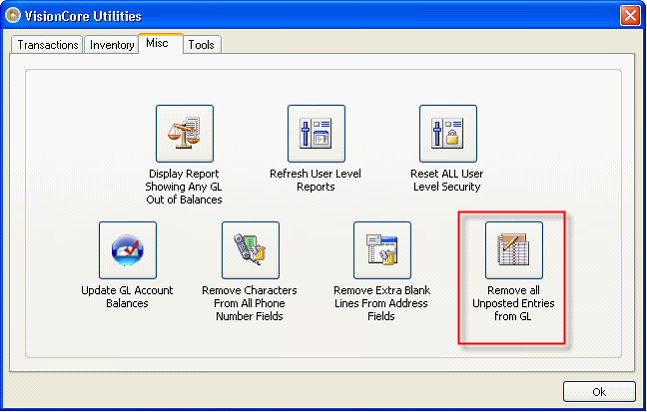Click the 'Update GL Account Balances' label

pyautogui.click(x=127, y=296)
